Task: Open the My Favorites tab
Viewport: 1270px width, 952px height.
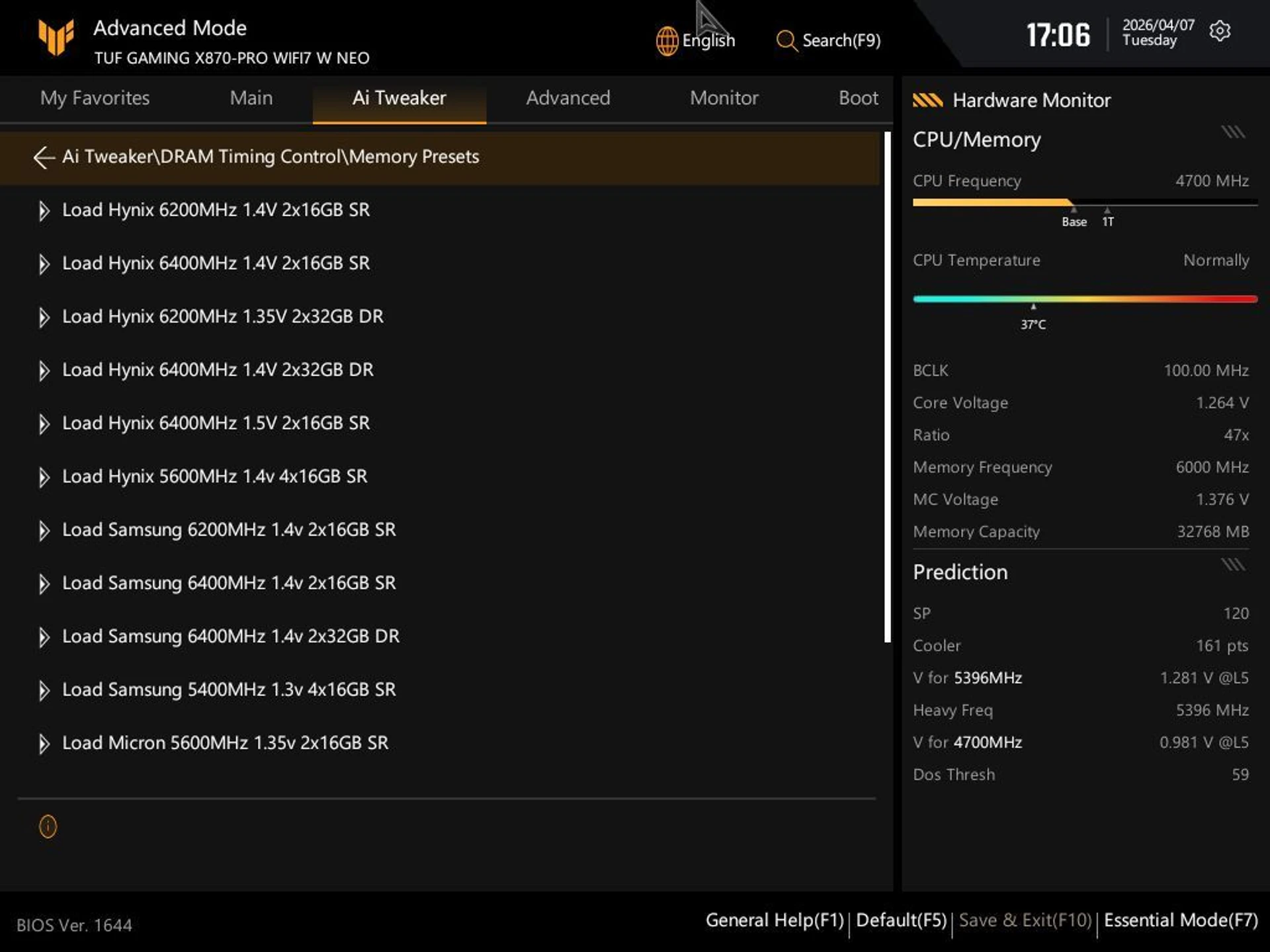Action: click(x=95, y=98)
